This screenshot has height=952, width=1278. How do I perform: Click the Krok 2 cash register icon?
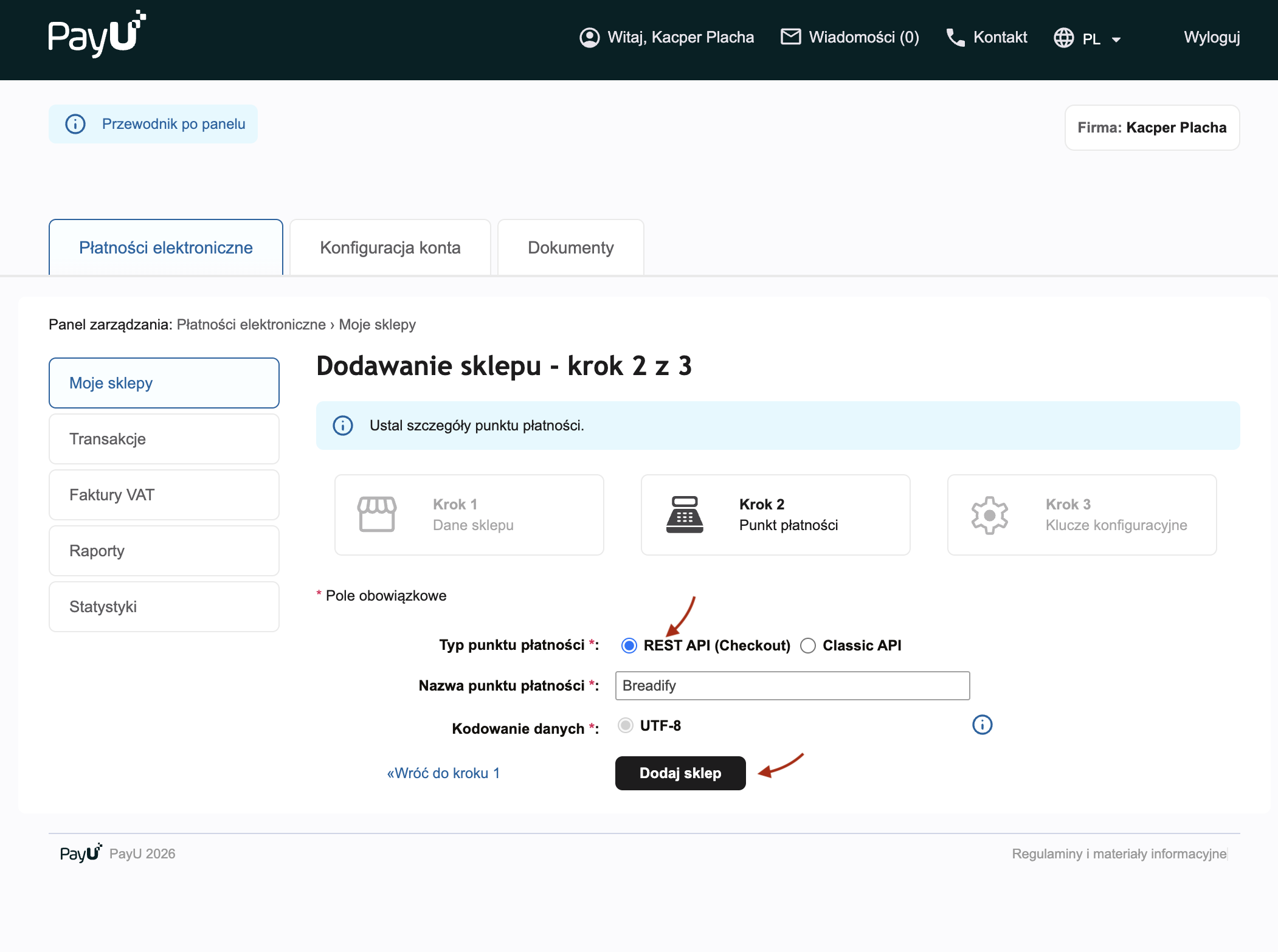tap(685, 514)
